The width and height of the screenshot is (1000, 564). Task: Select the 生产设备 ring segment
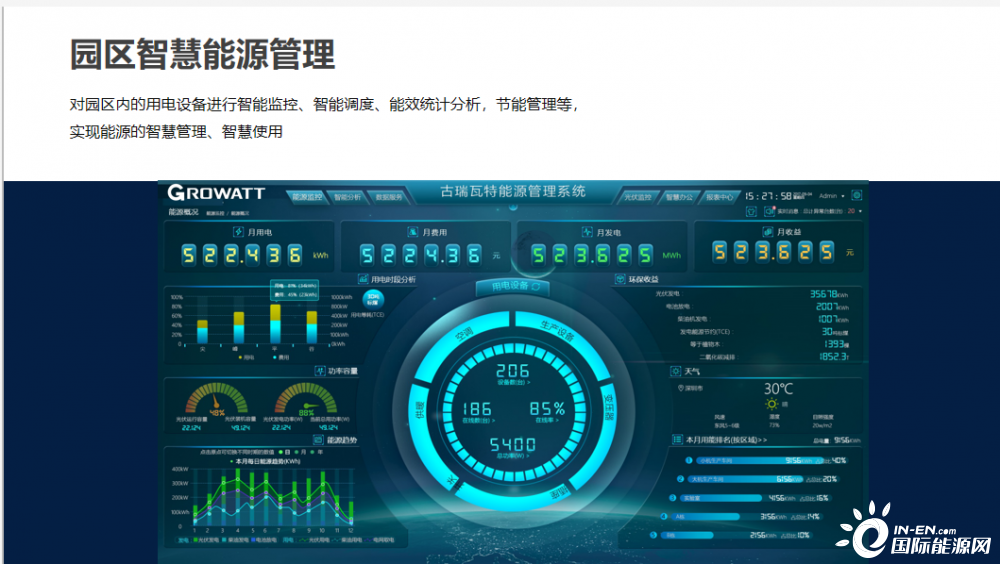[557, 332]
